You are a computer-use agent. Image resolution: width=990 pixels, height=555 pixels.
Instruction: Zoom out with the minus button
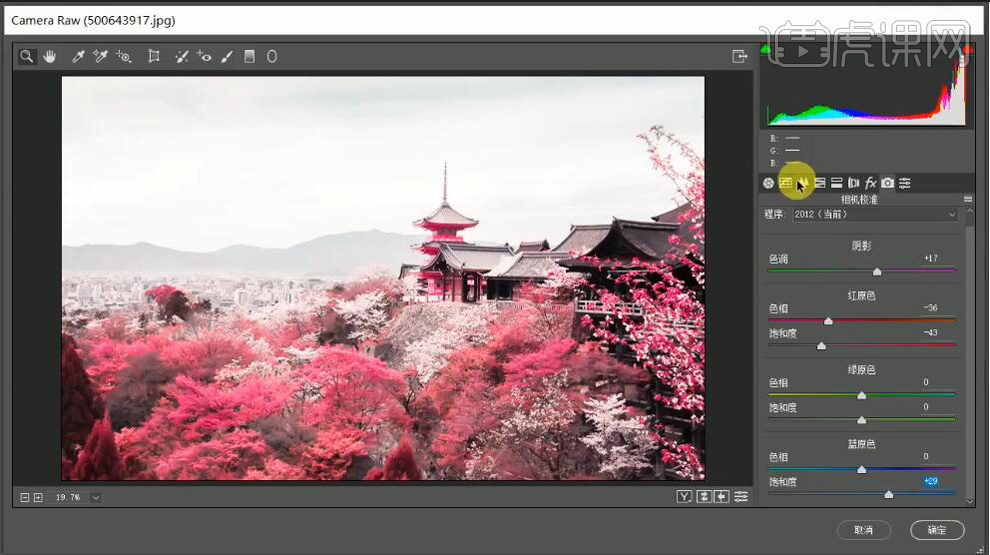pyautogui.click(x=25, y=498)
